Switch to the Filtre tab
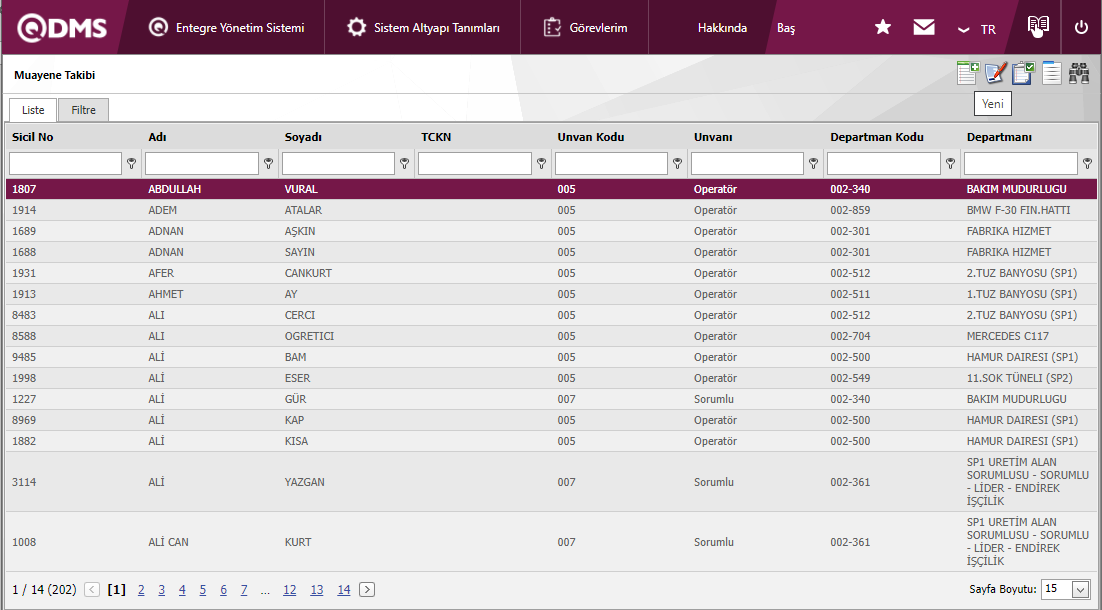 point(83,110)
